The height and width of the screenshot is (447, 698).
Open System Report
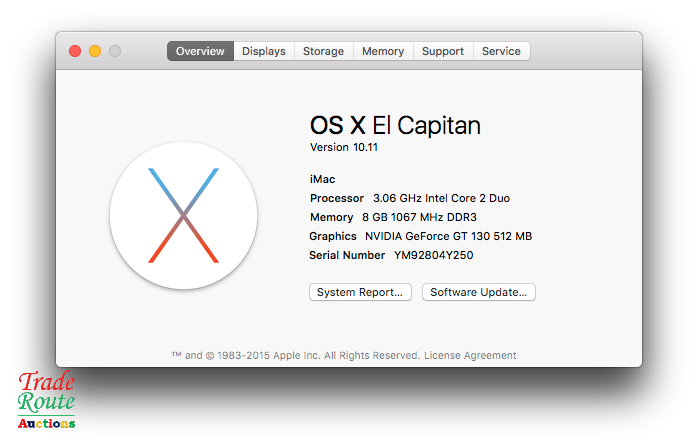[360, 292]
